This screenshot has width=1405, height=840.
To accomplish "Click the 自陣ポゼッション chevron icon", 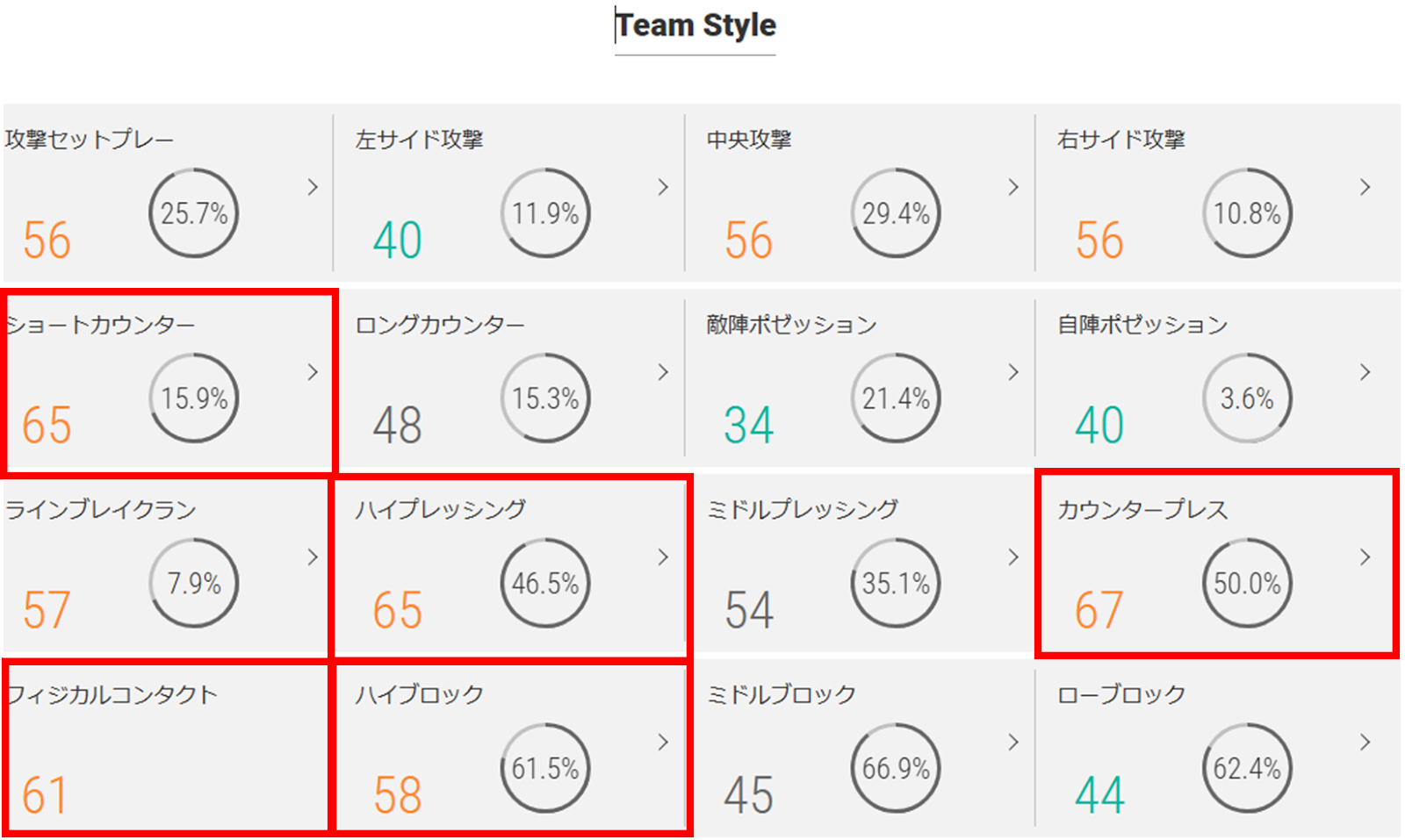I will 1365,372.
